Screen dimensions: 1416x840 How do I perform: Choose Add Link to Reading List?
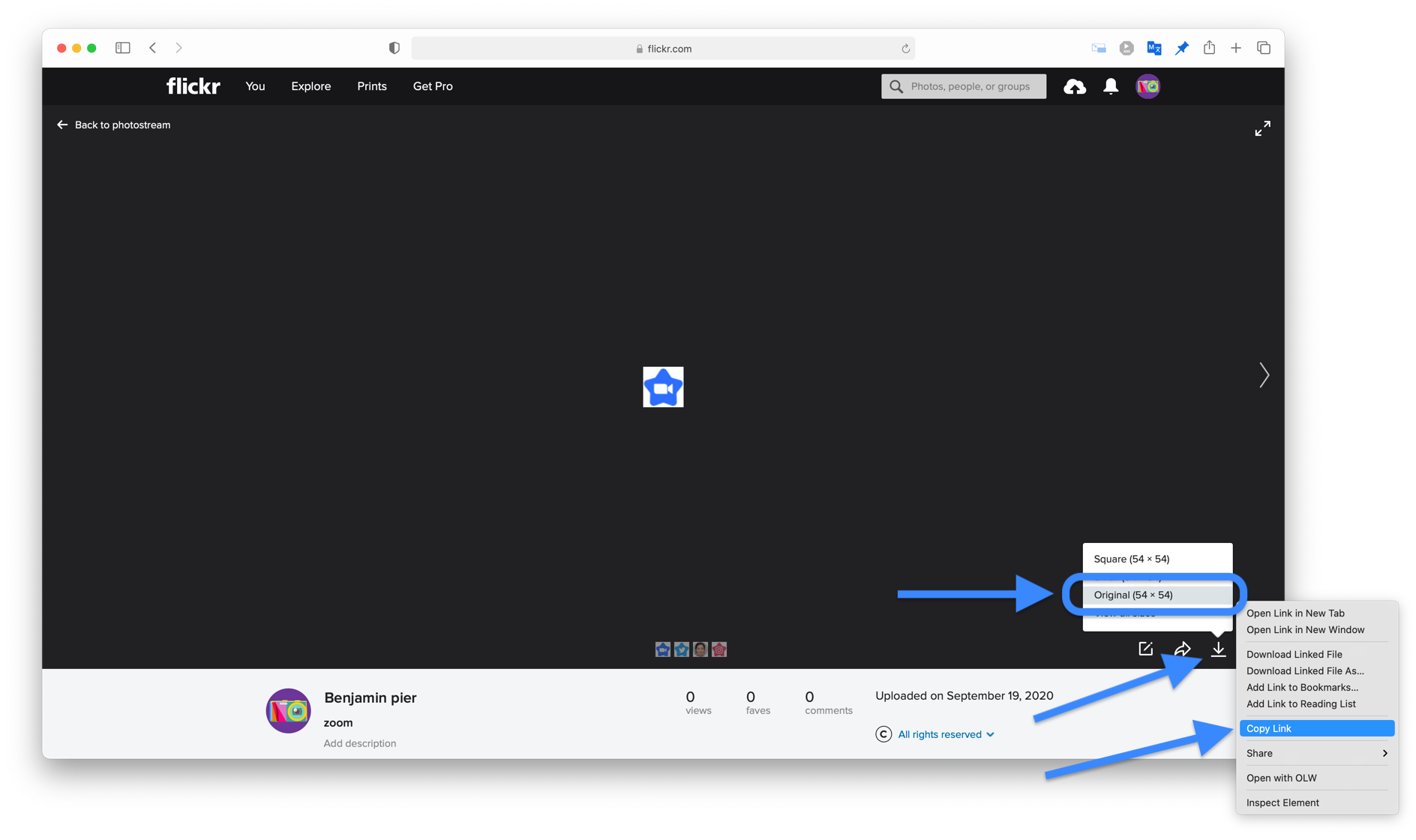[1316, 704]
